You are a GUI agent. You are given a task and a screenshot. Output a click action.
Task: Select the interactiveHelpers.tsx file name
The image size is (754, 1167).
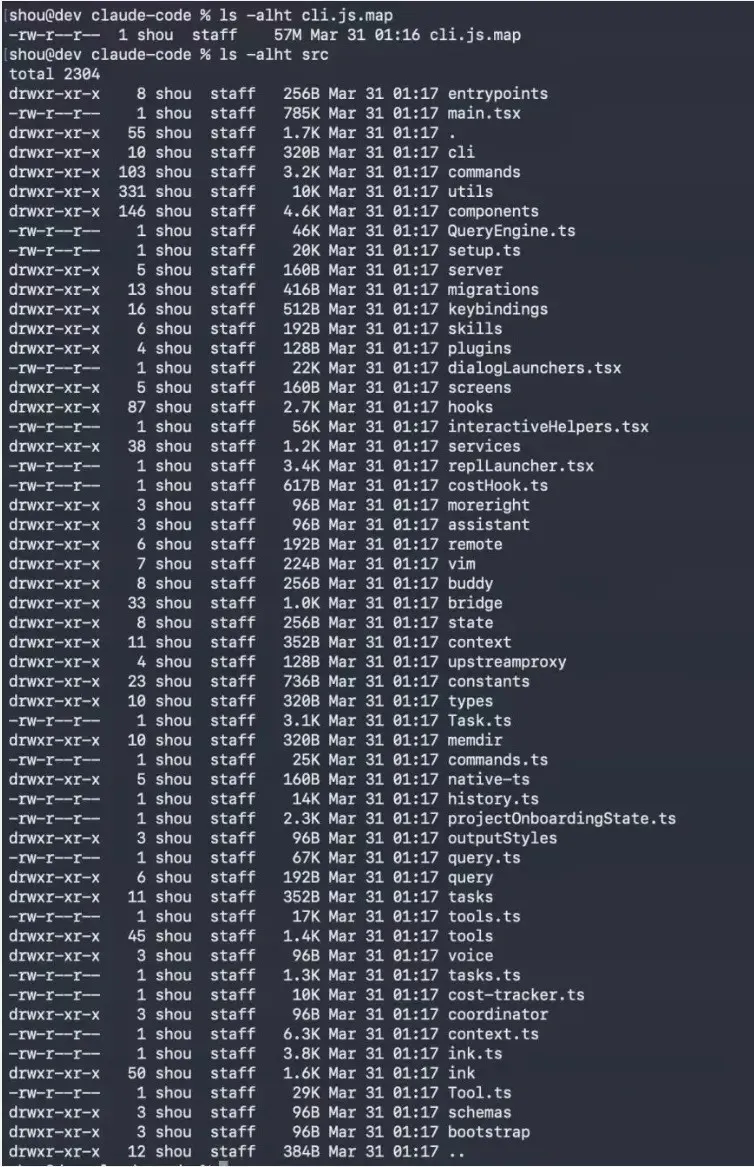click(548, 427)
